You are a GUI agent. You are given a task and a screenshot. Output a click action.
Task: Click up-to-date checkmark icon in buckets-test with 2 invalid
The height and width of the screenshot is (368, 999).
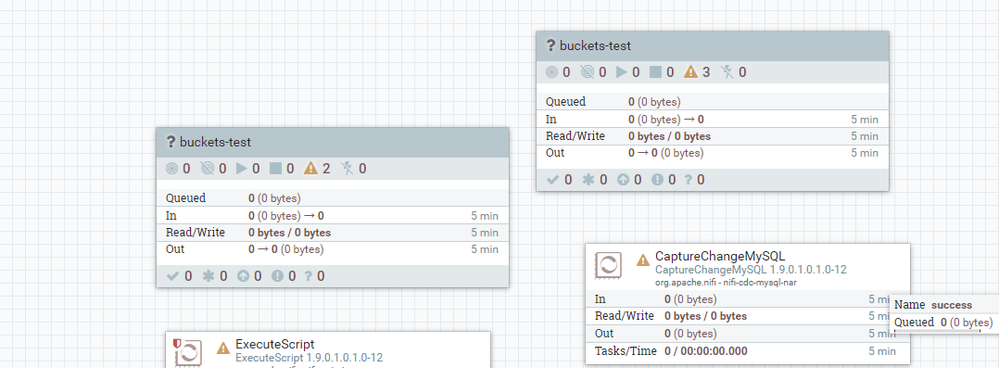coord(173,276)
